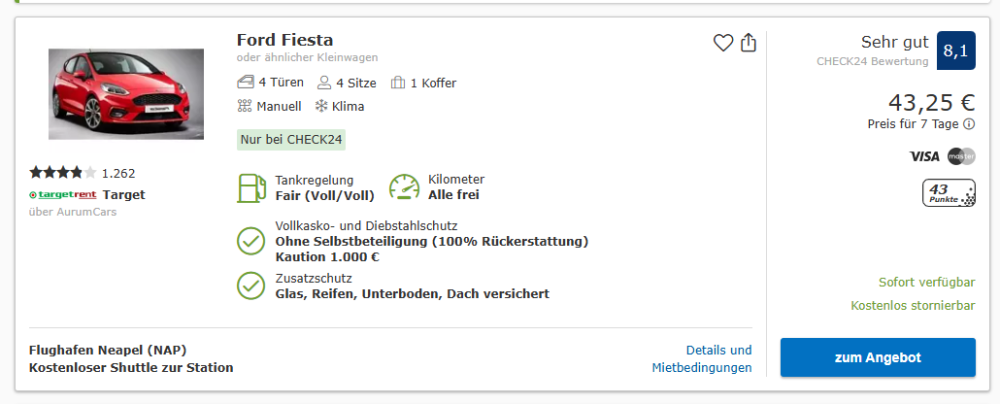1000x404 pixels.
Task: Click the Mastercard logo
Action: (961, 156)
